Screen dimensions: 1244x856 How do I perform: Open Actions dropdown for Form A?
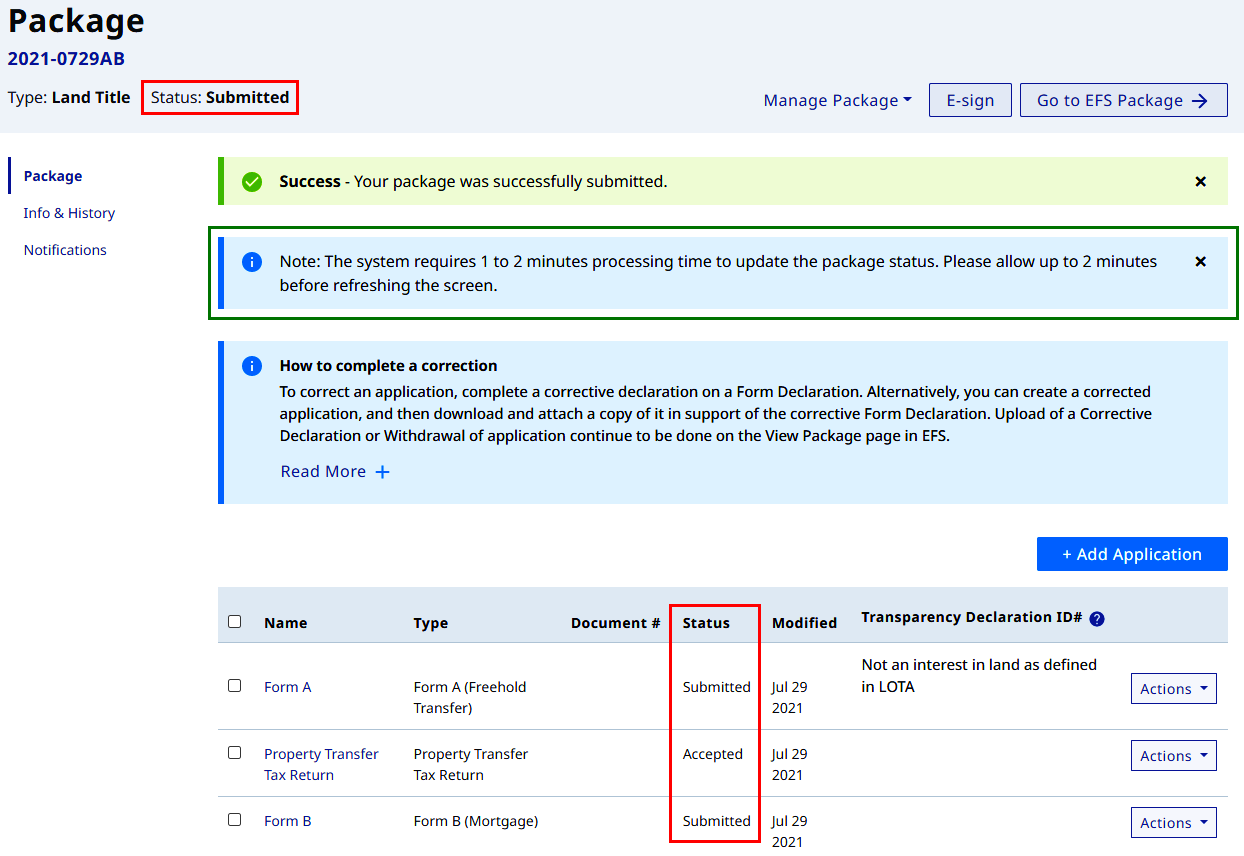coord(1174,689)
